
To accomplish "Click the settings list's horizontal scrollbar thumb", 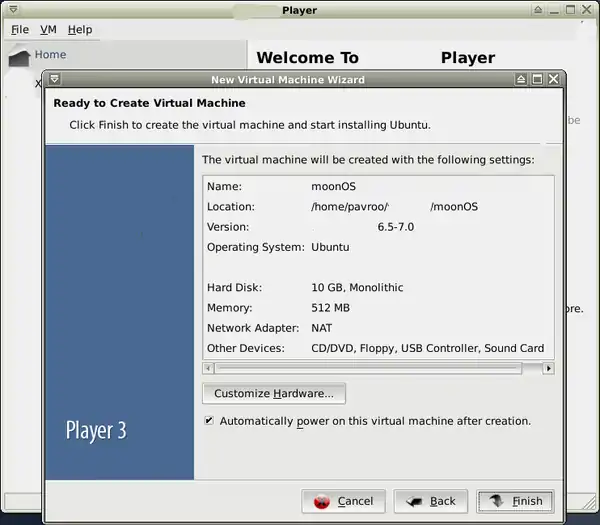I will (370, 368).
